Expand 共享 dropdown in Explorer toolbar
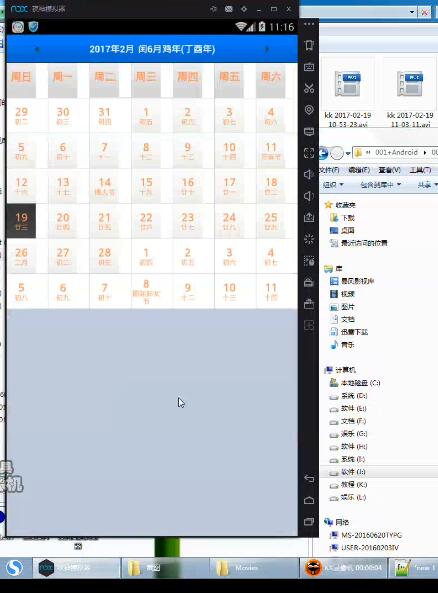Image resolution: width=438 pixels, height=593 pixels. tap(427, 185)
